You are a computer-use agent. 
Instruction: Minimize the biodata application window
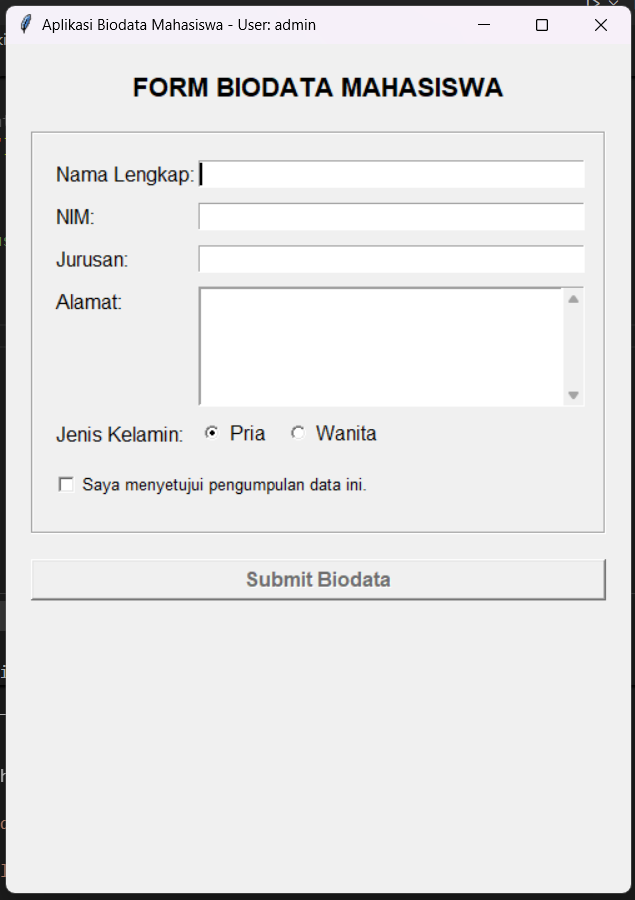tap(483, 24)
